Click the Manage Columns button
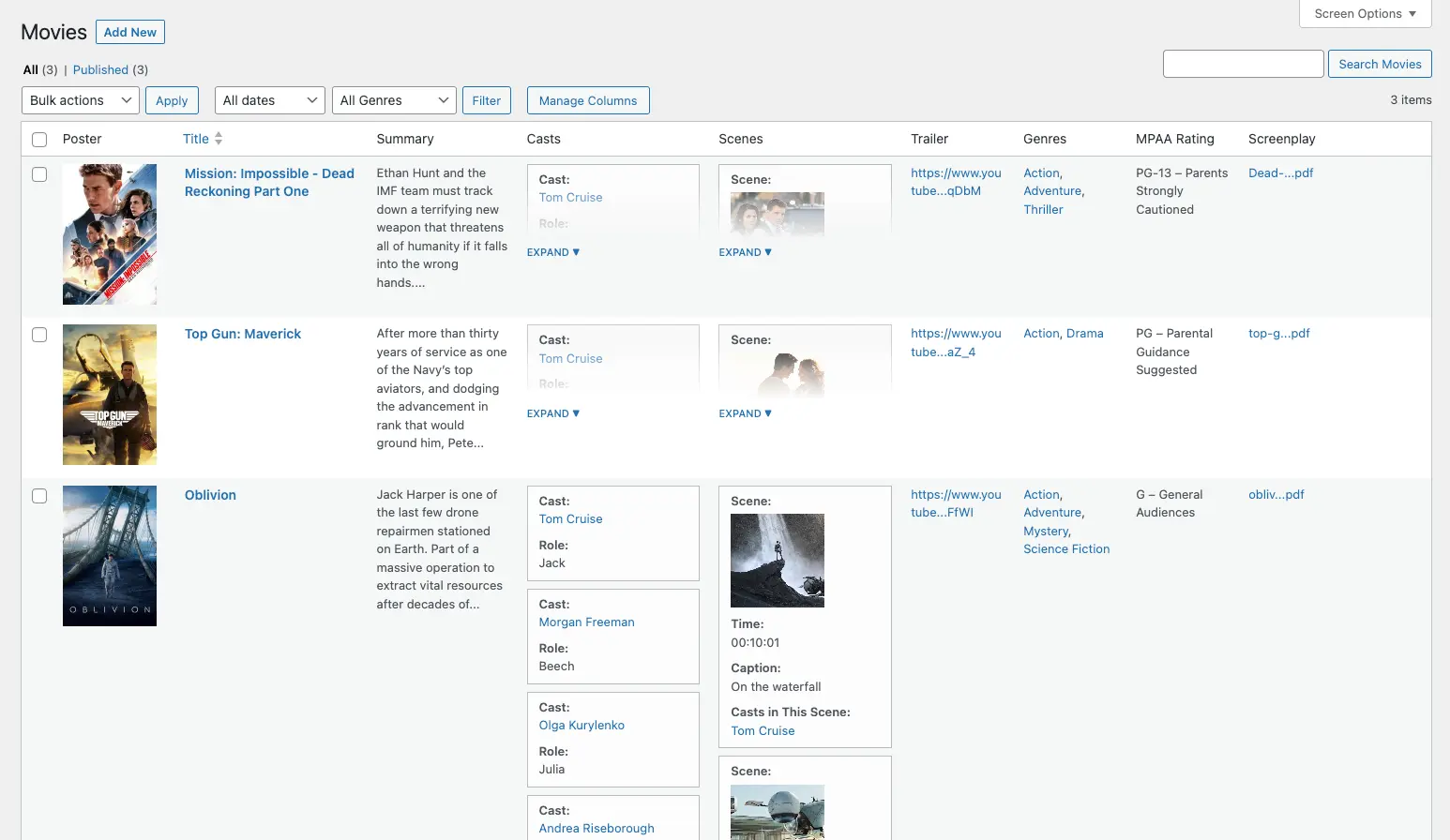The width and height of the screenshot is (1450, 840). point(588,100)
